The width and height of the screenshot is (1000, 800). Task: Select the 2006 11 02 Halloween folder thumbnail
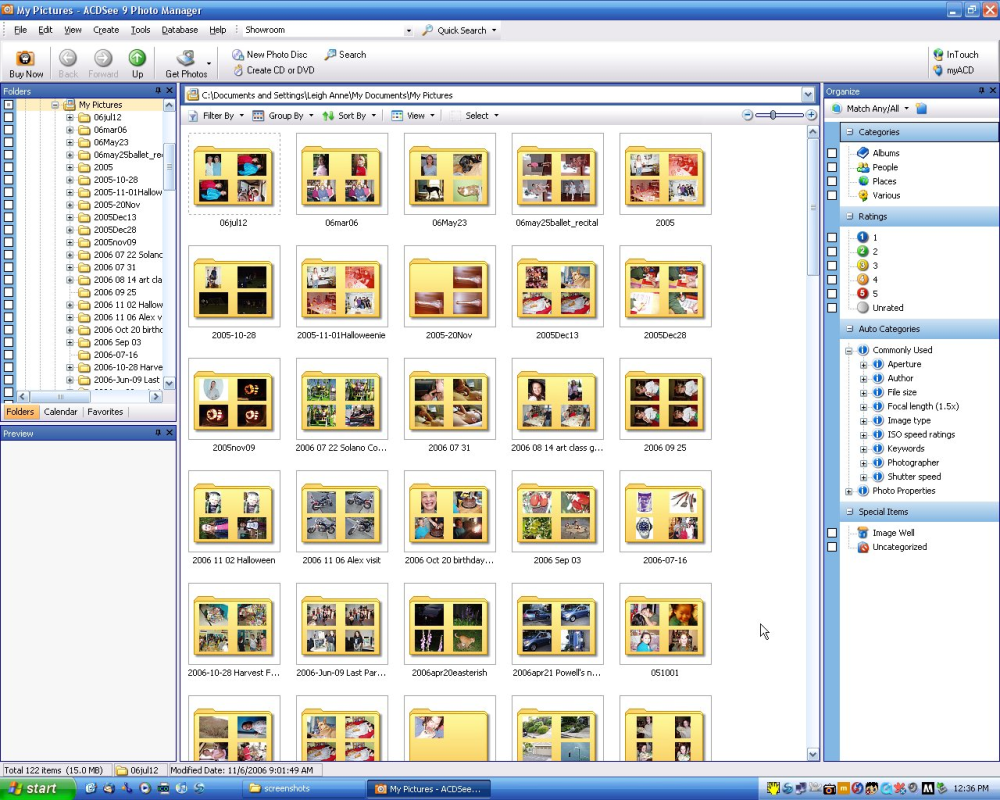(234, 510)
